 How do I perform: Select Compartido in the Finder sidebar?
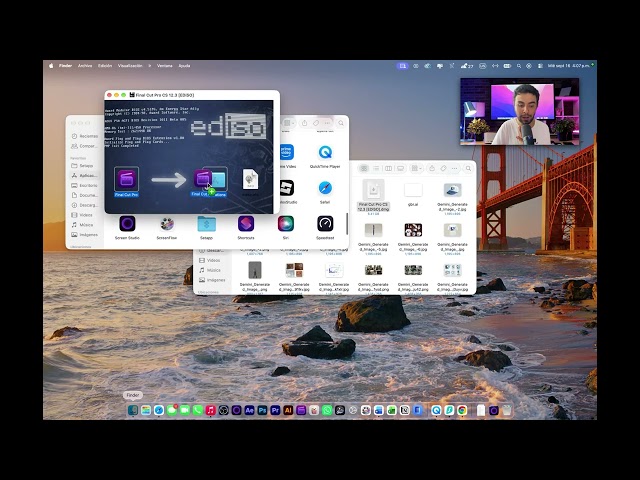[84, 146]
